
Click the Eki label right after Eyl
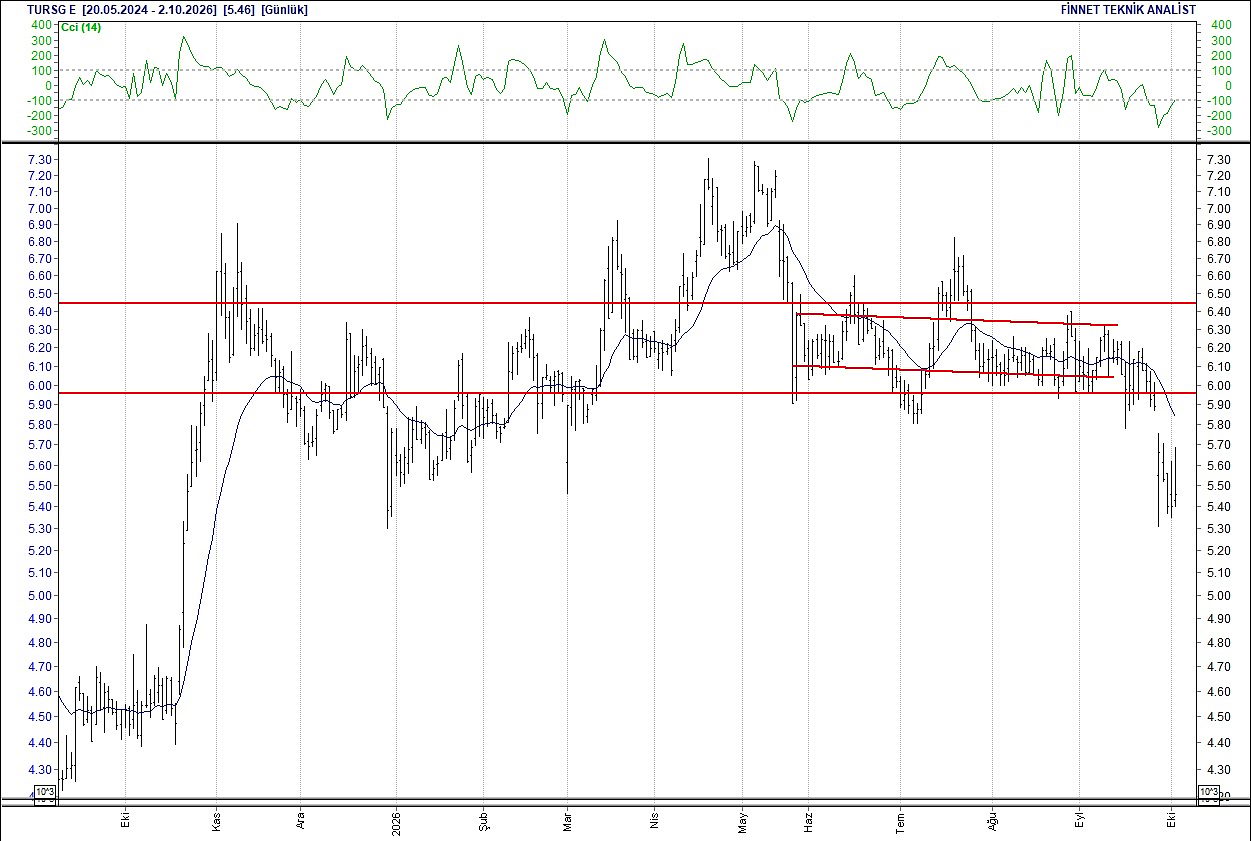pos(1172,820)
